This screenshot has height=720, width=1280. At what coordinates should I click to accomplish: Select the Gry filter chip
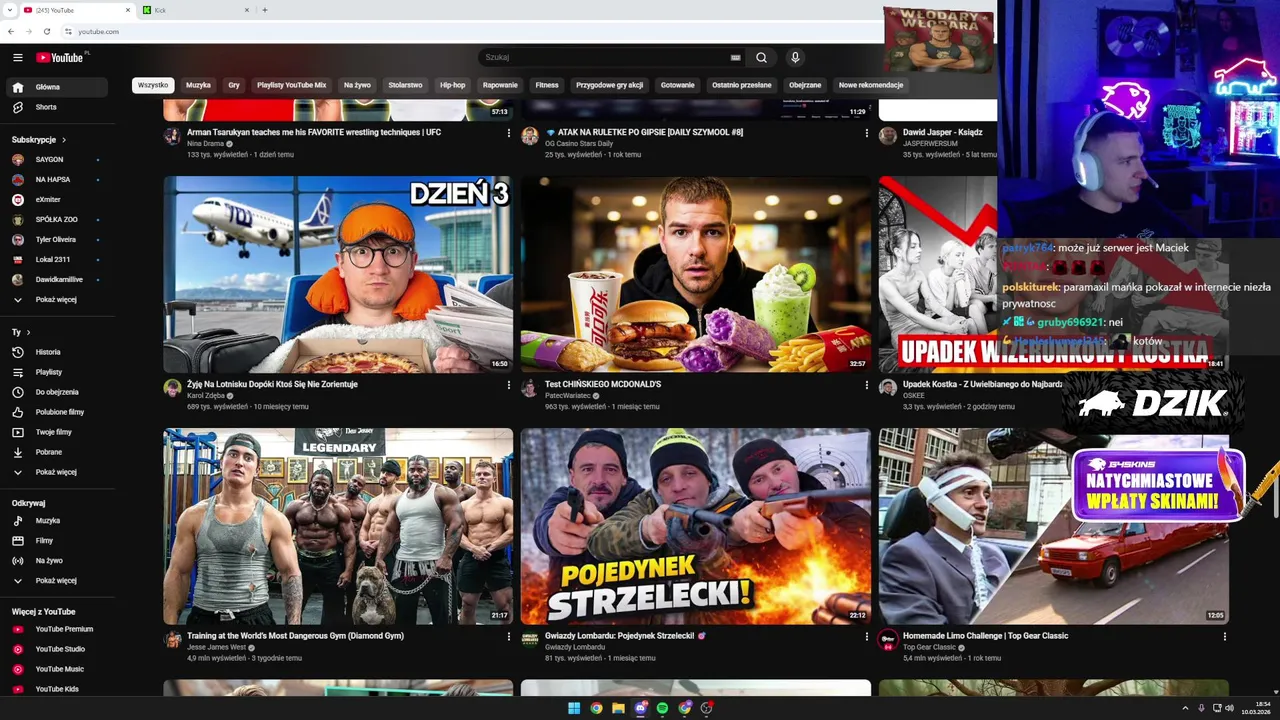pyautogui.click(x=234, y=85)
